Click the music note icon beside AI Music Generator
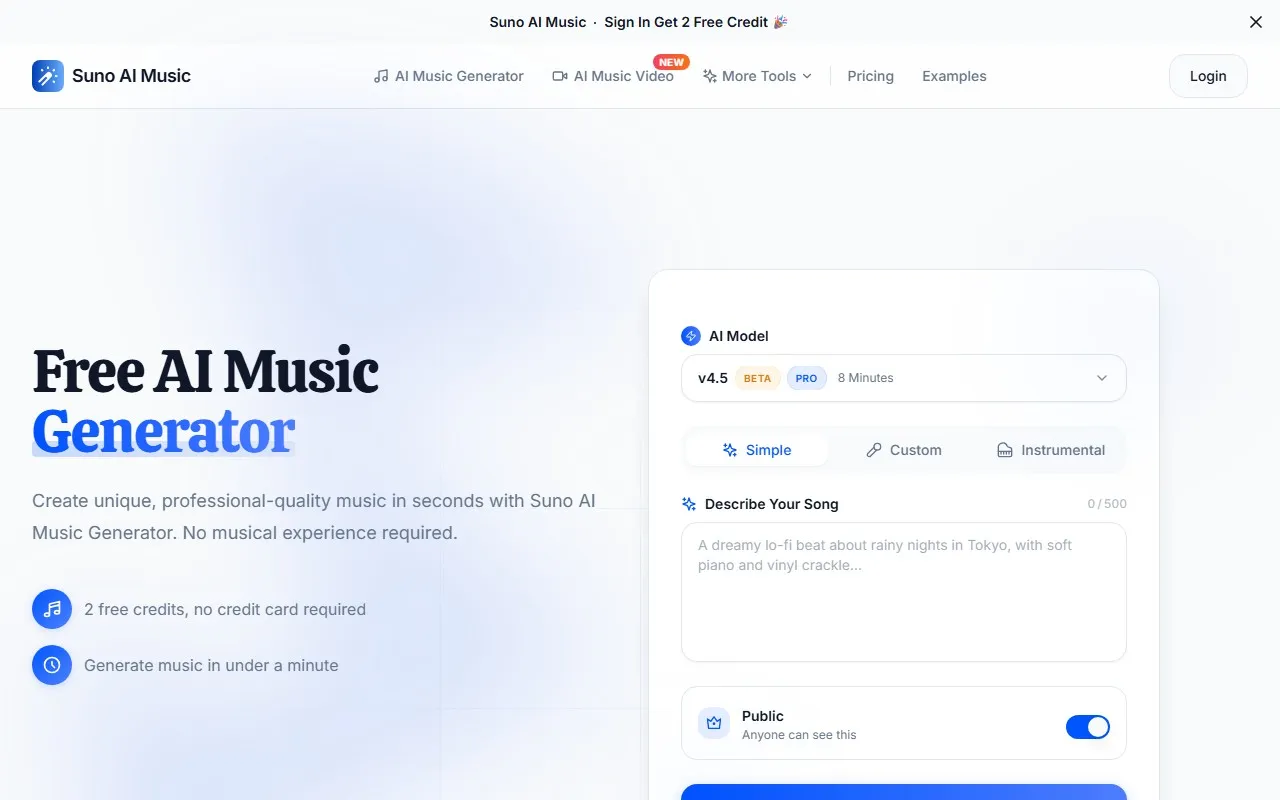This screenshot has width=1280, height=800. point(381,76)
